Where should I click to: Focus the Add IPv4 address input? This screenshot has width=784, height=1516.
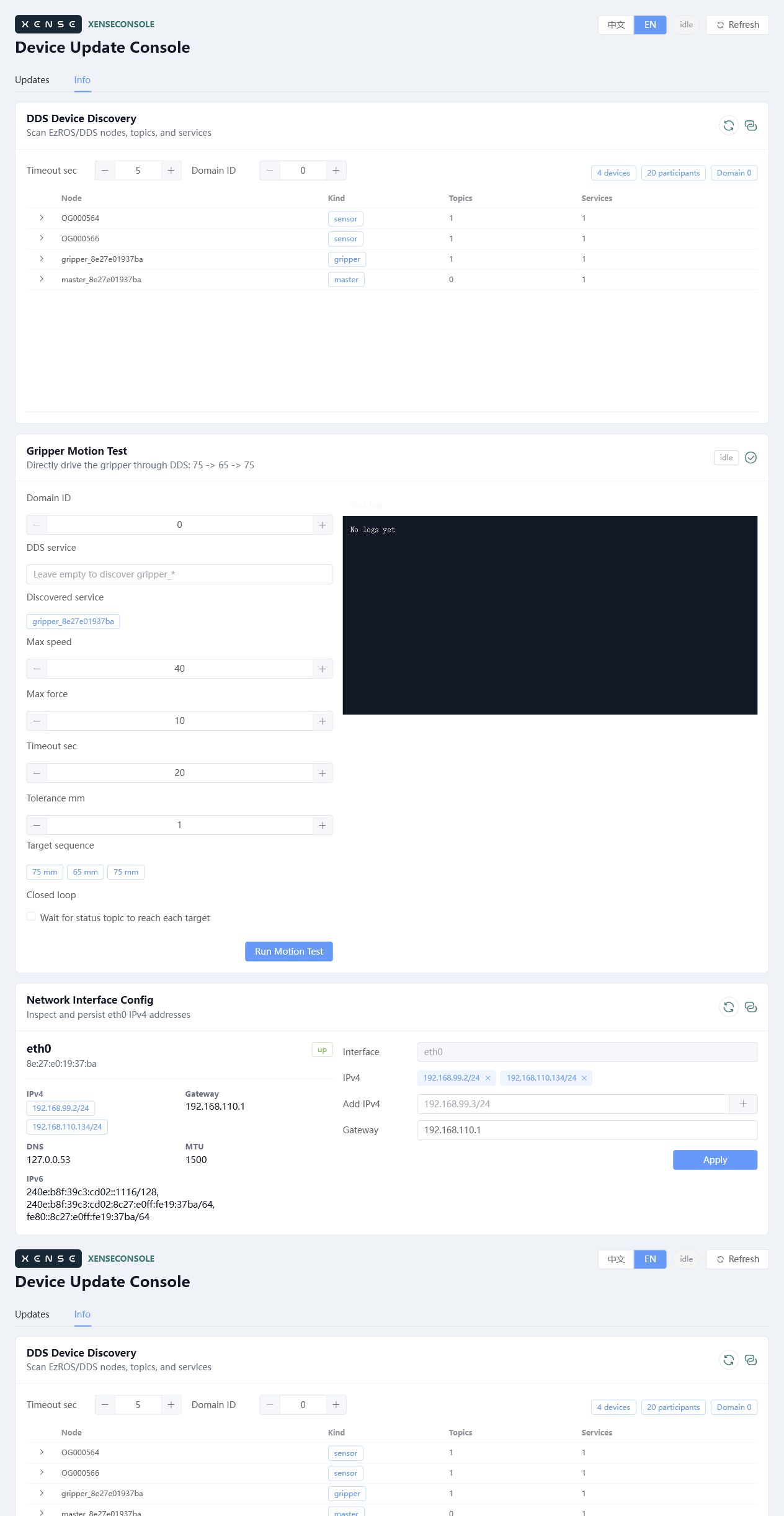pyautogui.click(x=573, y=1104)
